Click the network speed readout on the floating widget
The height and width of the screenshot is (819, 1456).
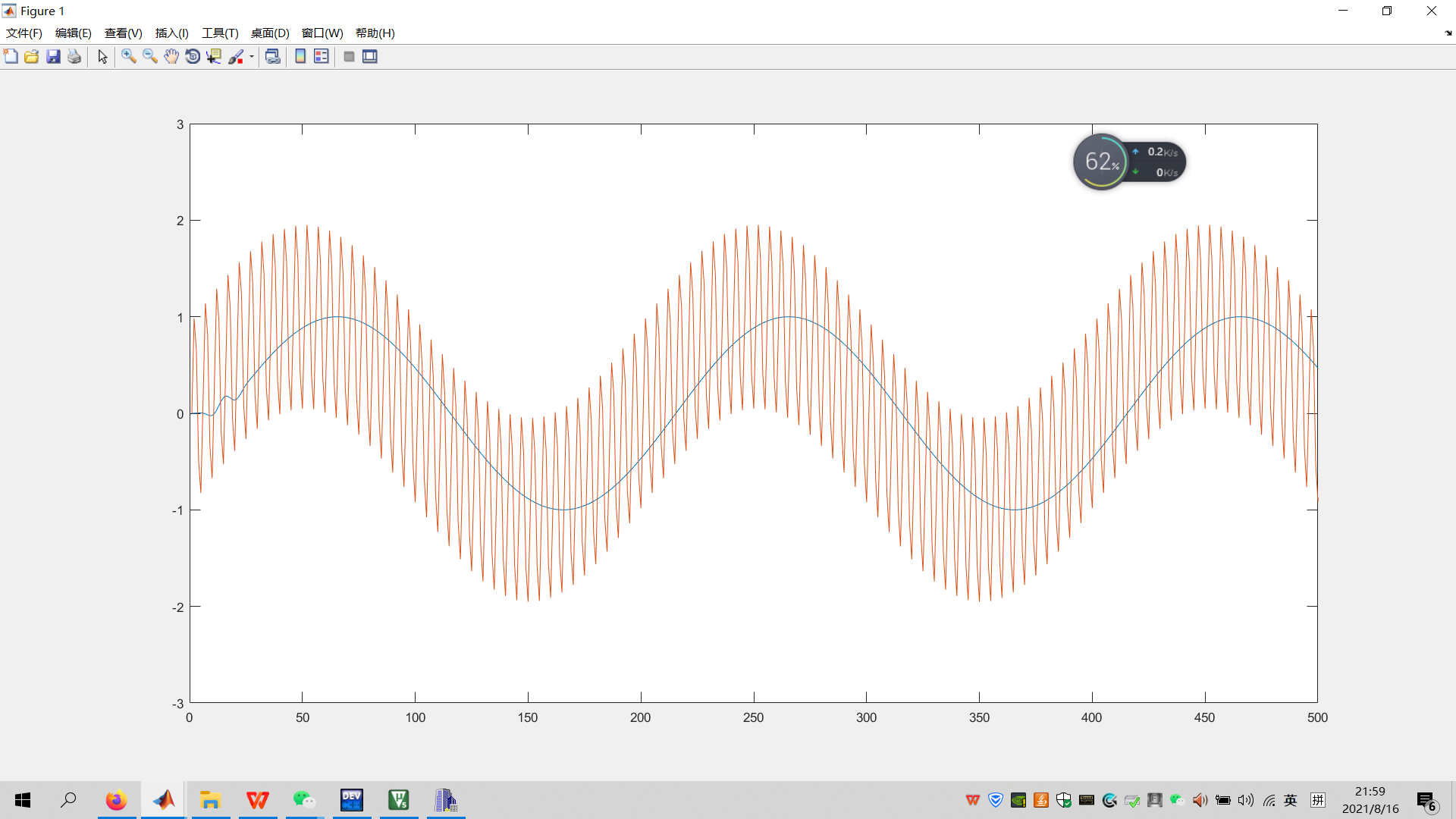click(1158, 162)
